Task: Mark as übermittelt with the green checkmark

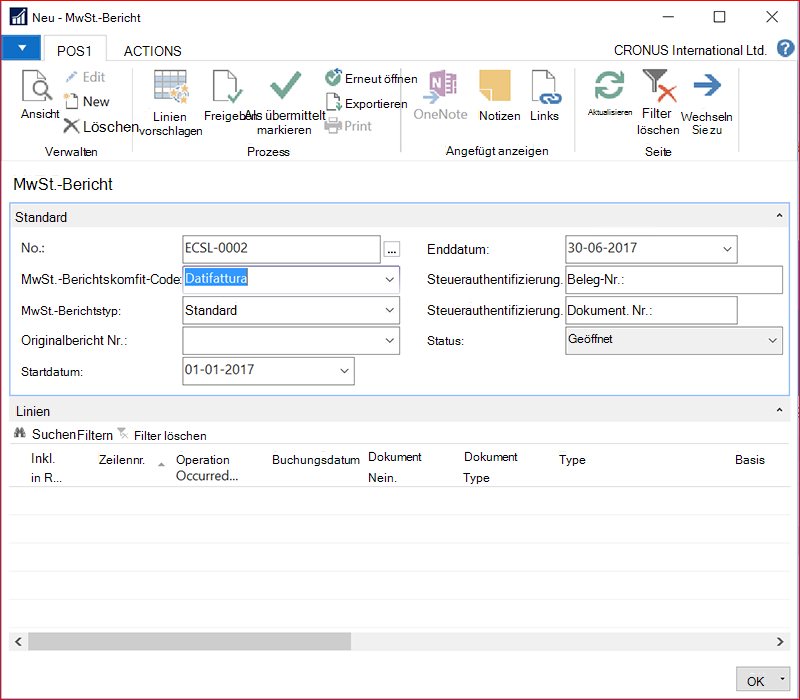Action: tap(285, 85)
